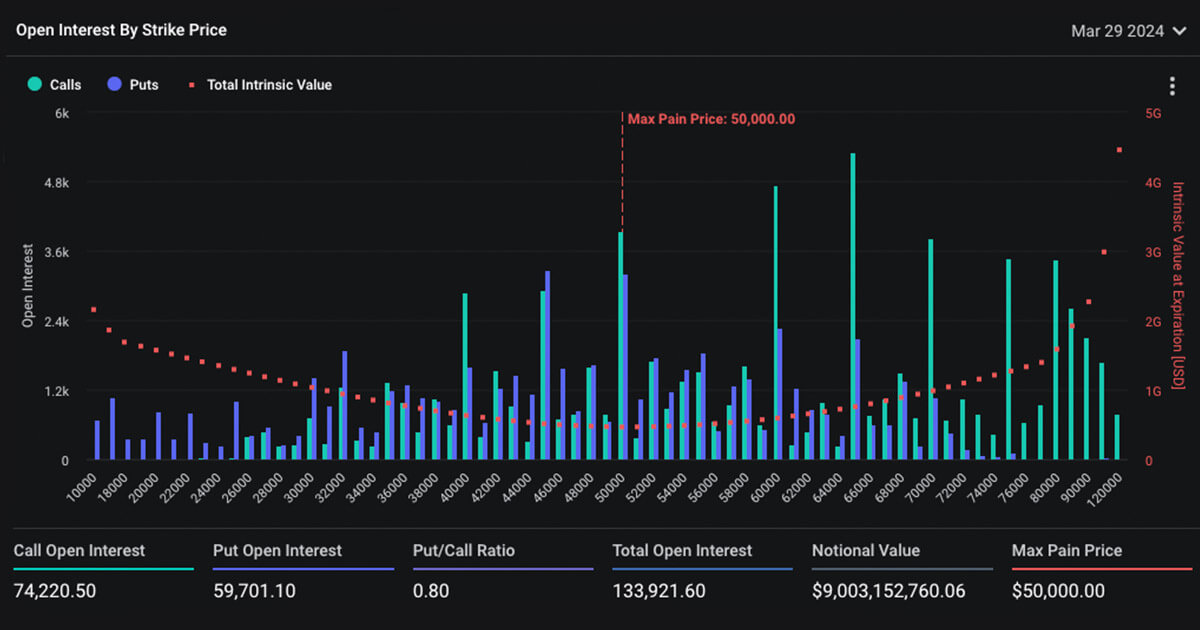
Task: Click the red Total Intrinsic Value marker
Action: 191,86
